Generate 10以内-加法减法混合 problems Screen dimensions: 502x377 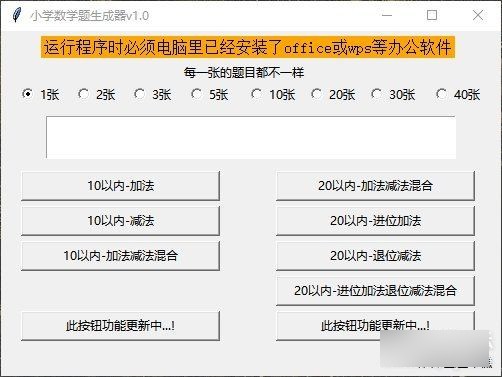tap(120, 256)
